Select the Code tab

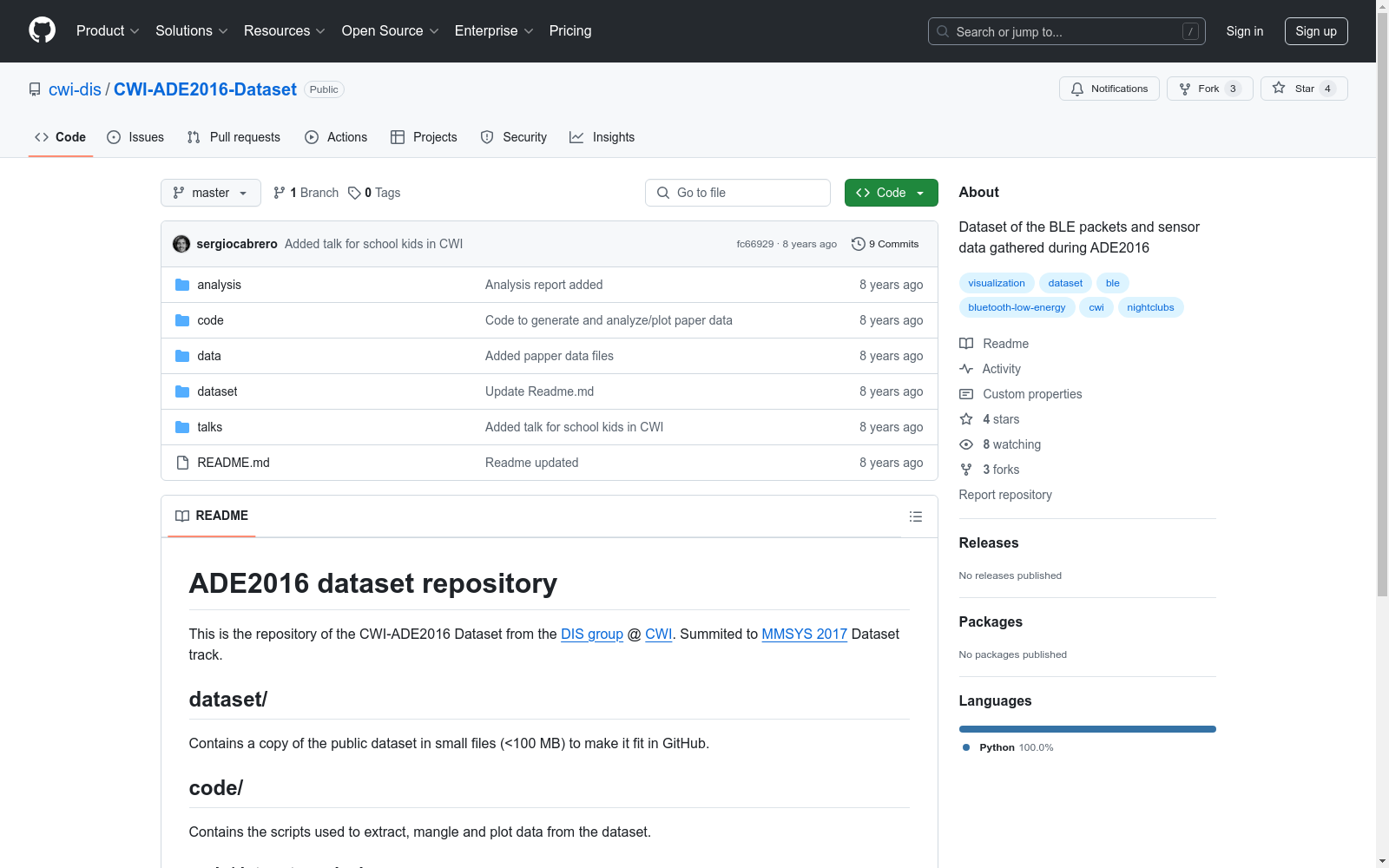[61, 137]
